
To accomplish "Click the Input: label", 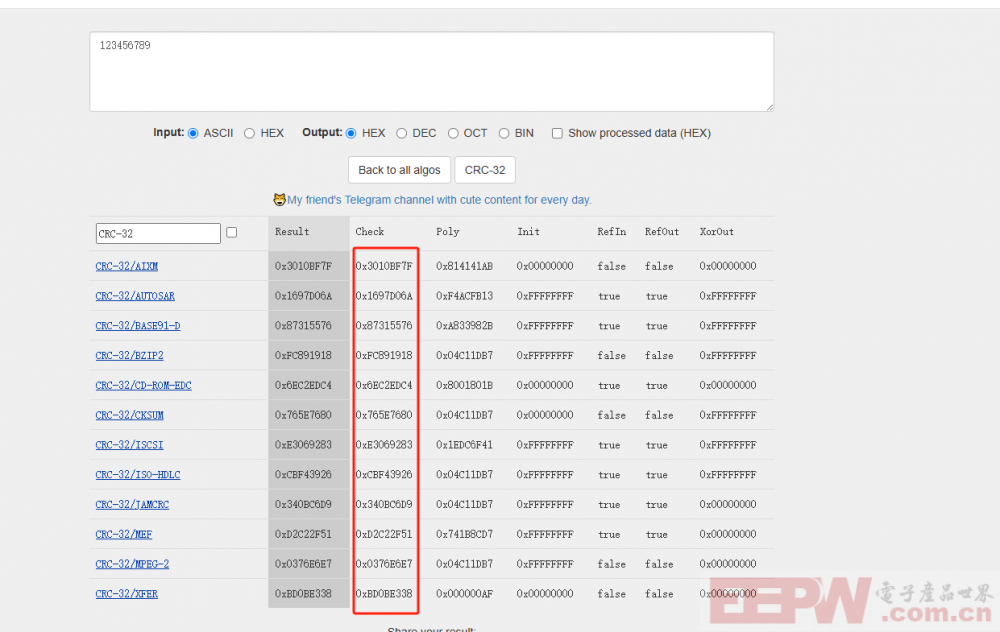I will (168, 133).
